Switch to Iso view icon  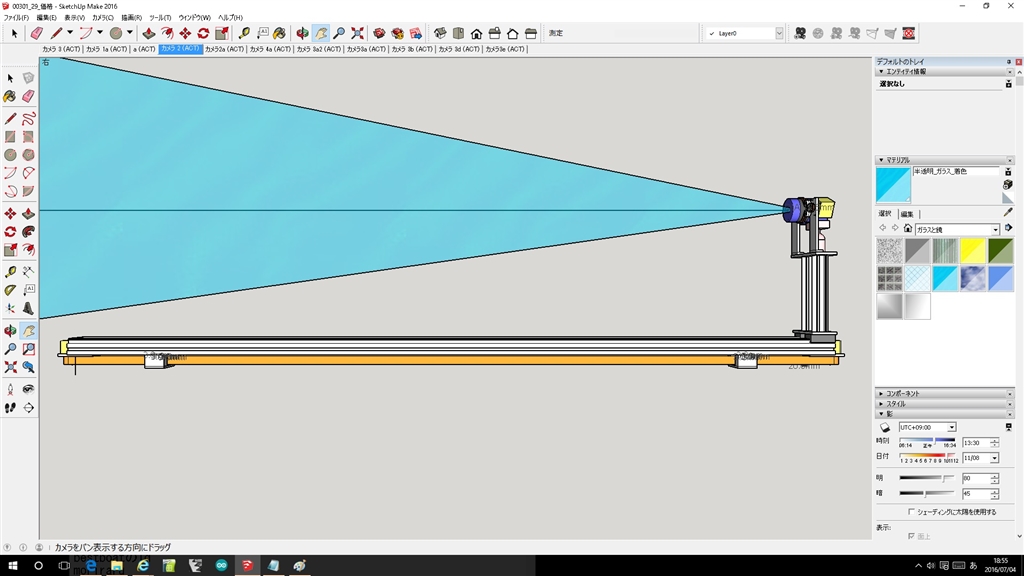coord(440,33)
